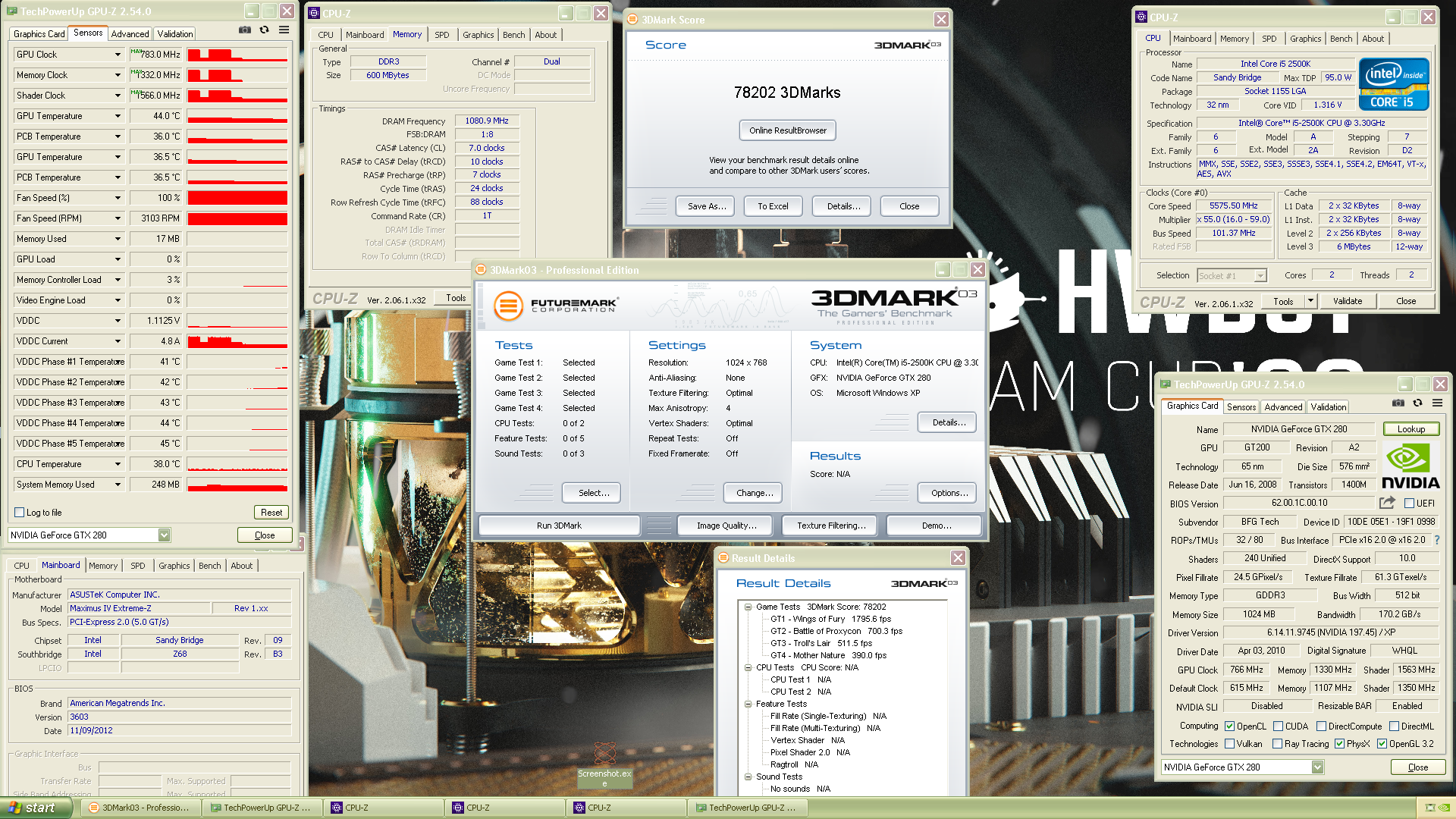Open Advanced tab in GPU-Z Sensors window
Image resolution: width=1456 pixels, height=819 pixels.
coord(130,34)
